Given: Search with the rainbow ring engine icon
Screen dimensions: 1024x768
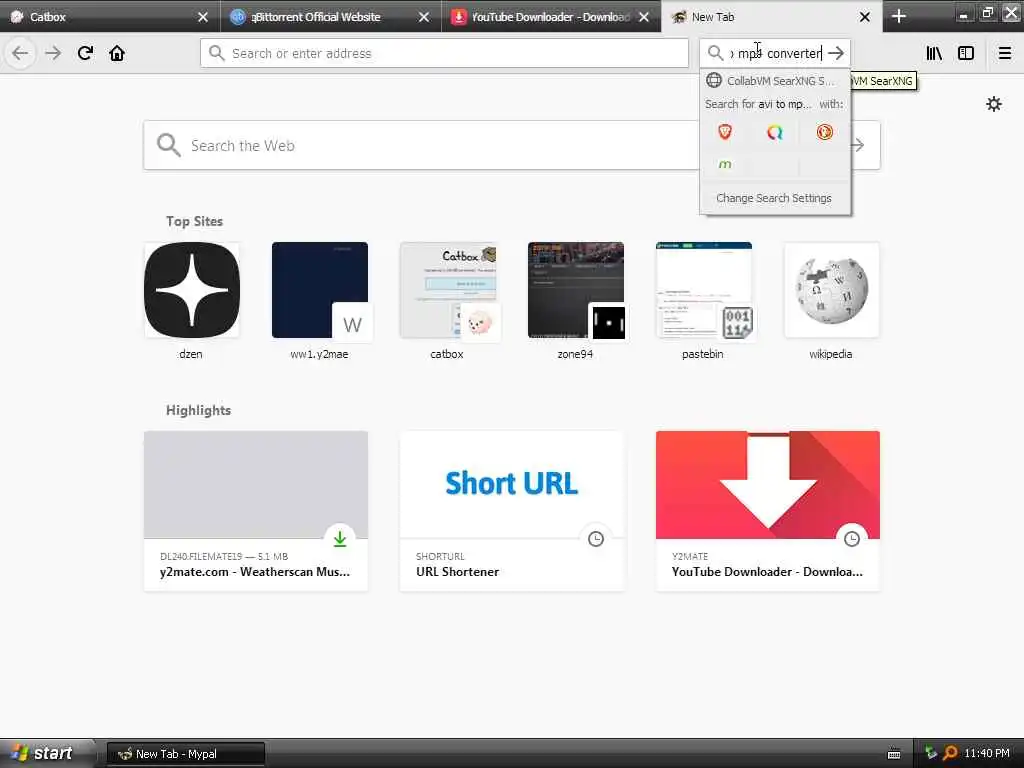Looking at the screenshot, I should (775, 133).
